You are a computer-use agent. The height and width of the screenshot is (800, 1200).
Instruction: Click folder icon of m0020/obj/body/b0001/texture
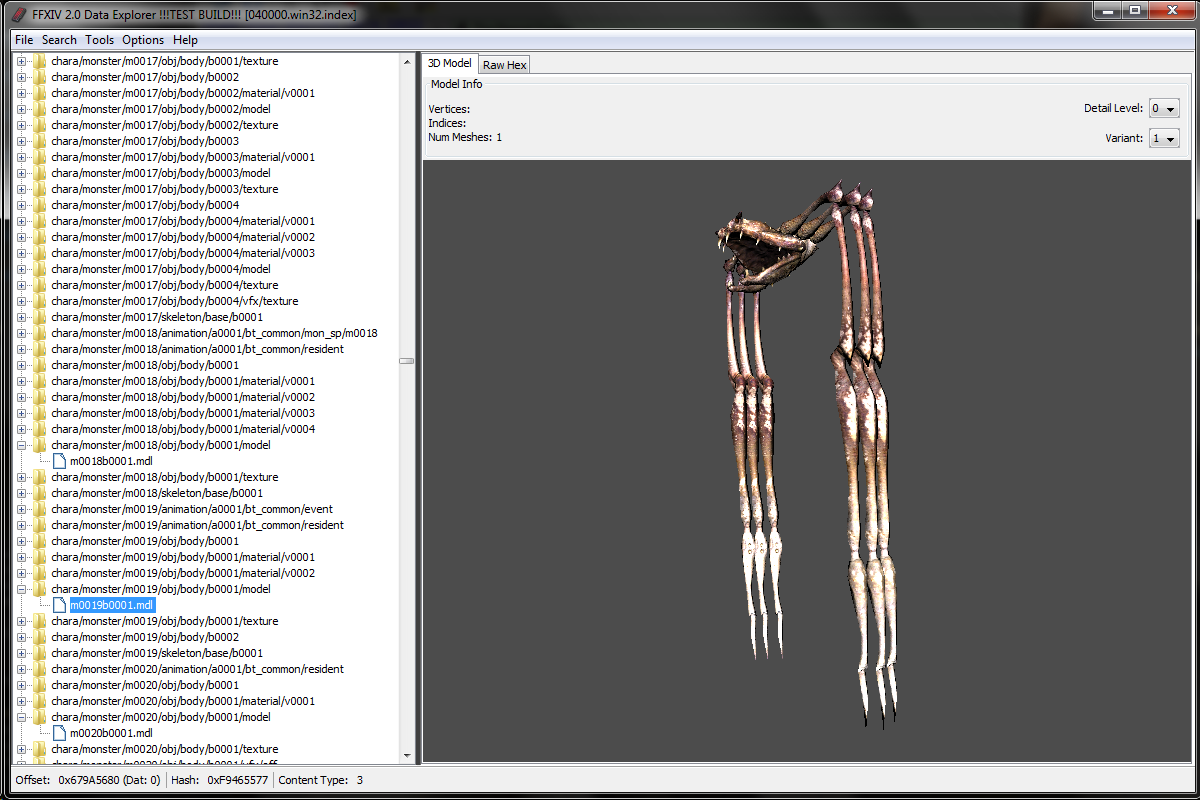[x=40, y=749]
